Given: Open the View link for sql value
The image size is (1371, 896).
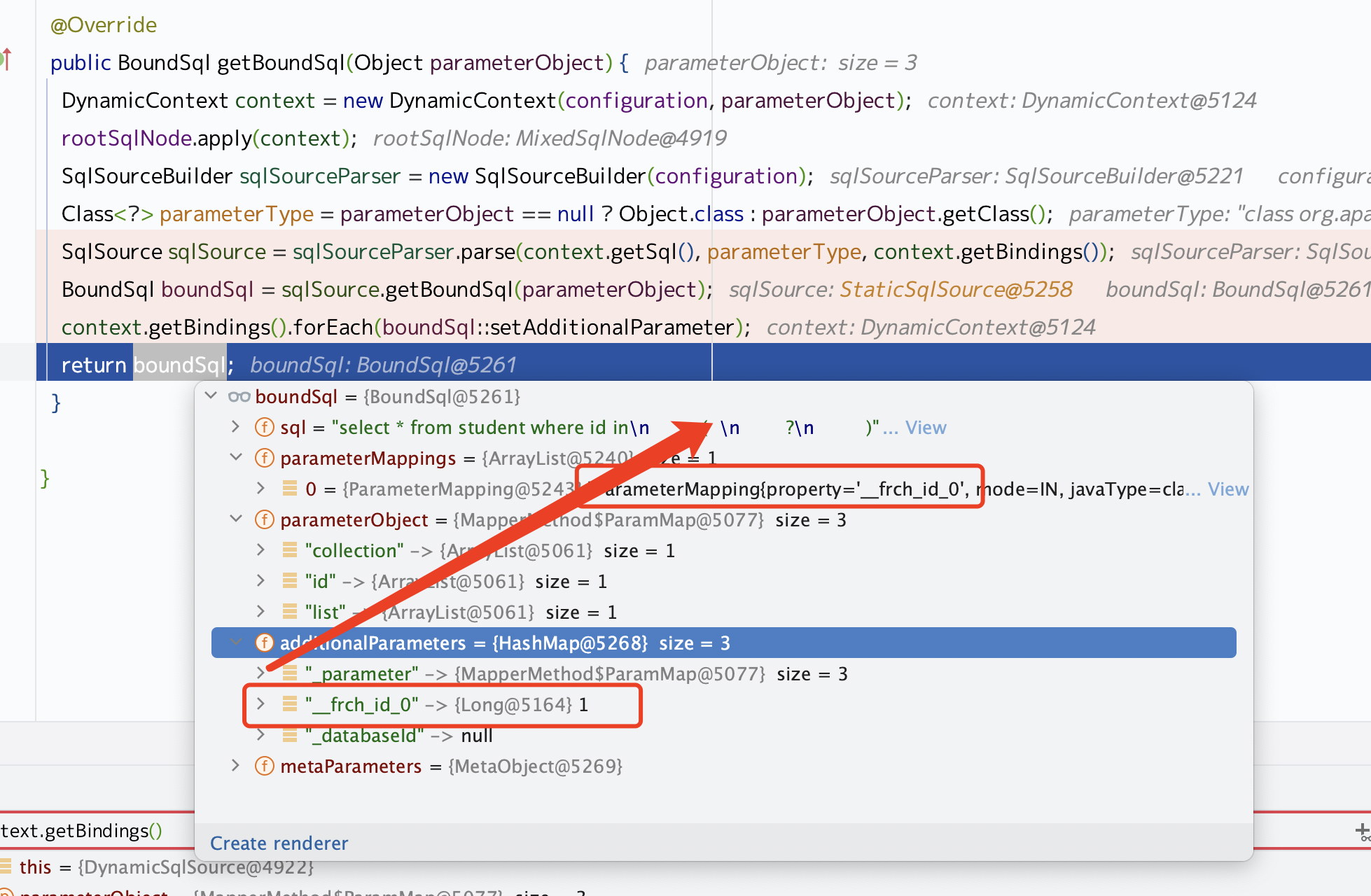Looking at the screenshot, I should [925, 428].
